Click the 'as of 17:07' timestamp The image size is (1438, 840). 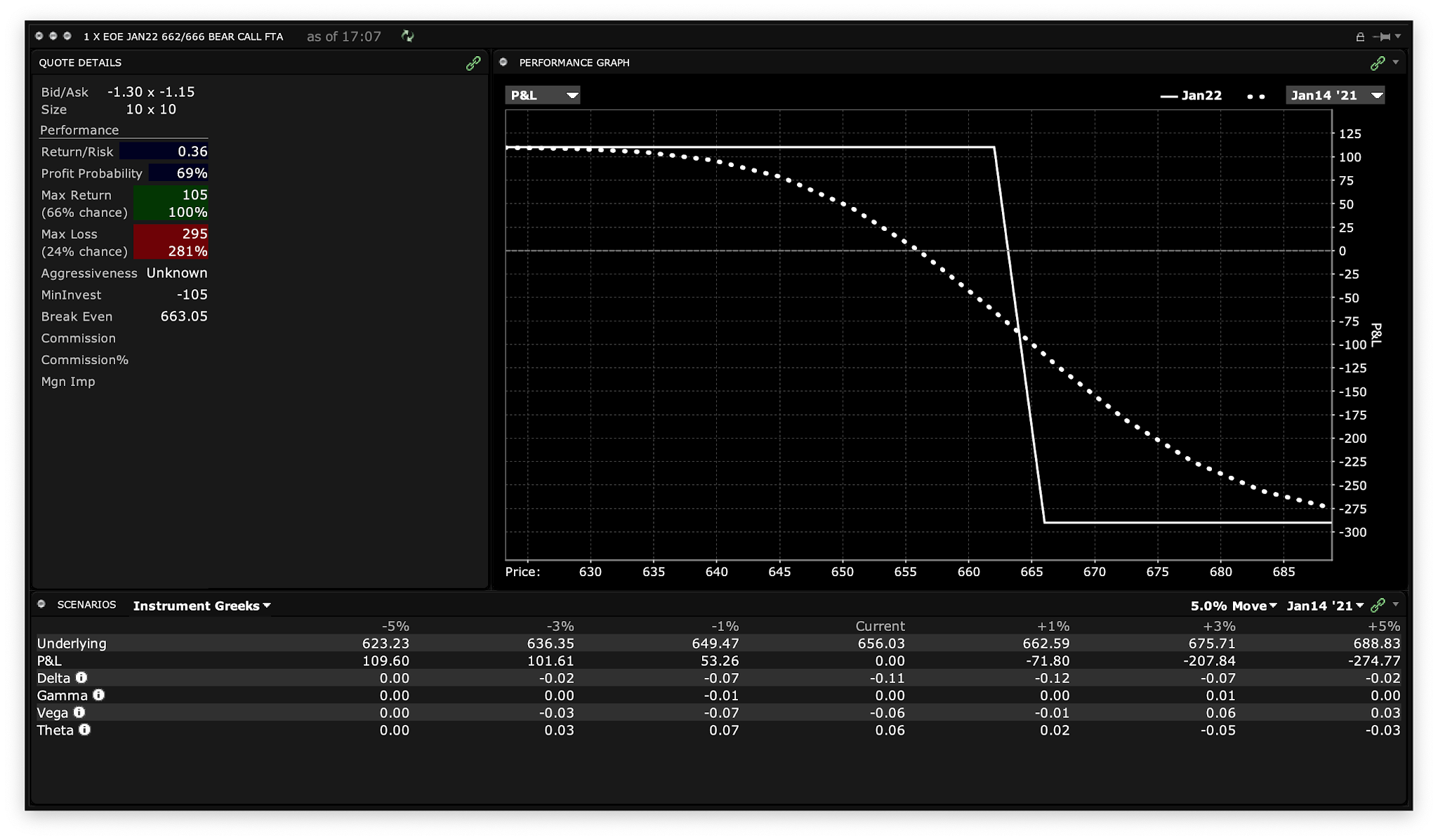point(344,36)
